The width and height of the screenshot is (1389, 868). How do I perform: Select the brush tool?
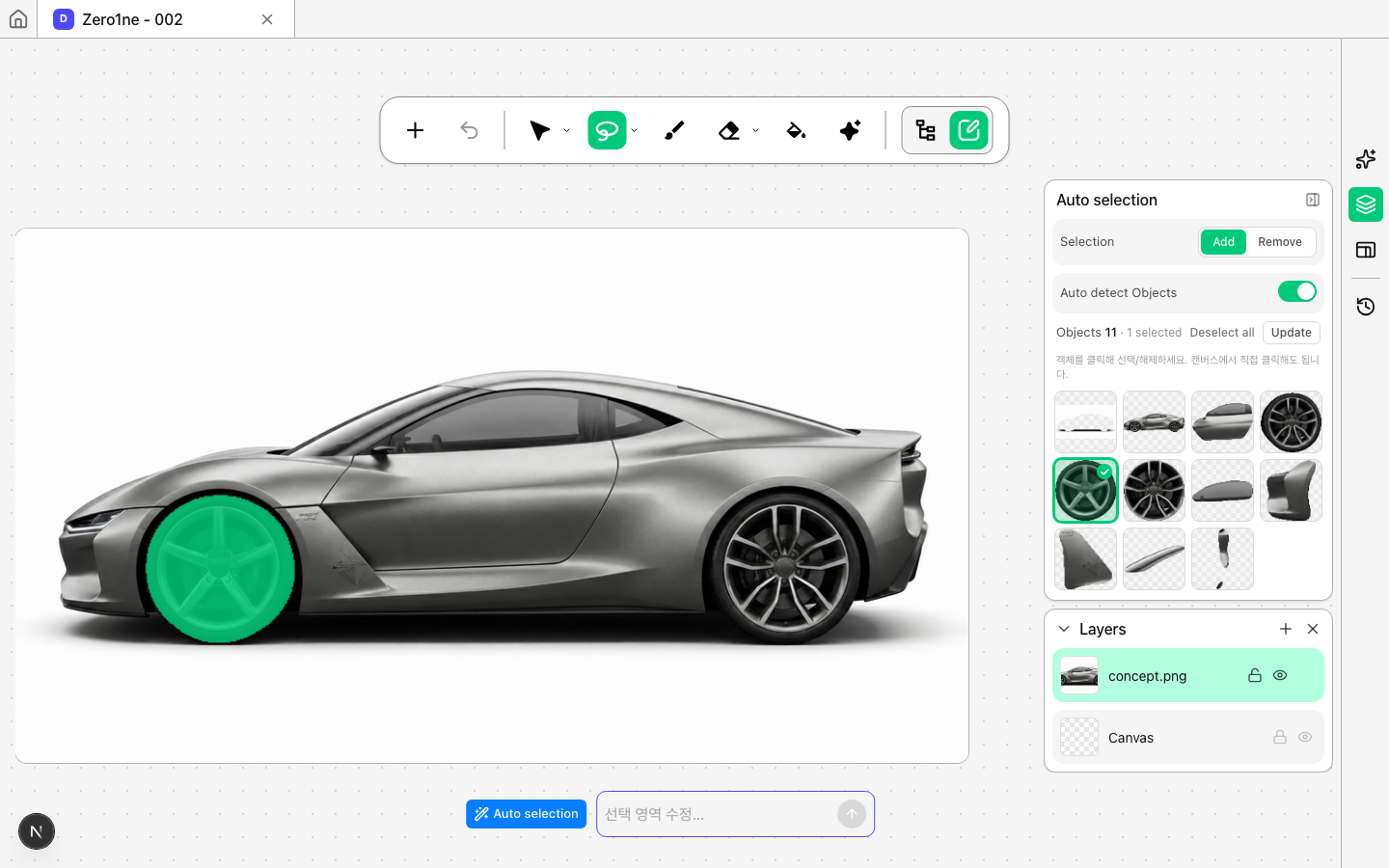click(x=674, y=130)
